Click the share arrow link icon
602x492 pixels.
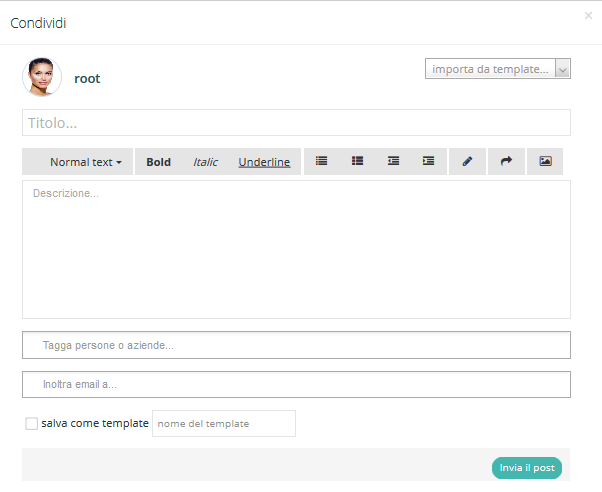506,161
